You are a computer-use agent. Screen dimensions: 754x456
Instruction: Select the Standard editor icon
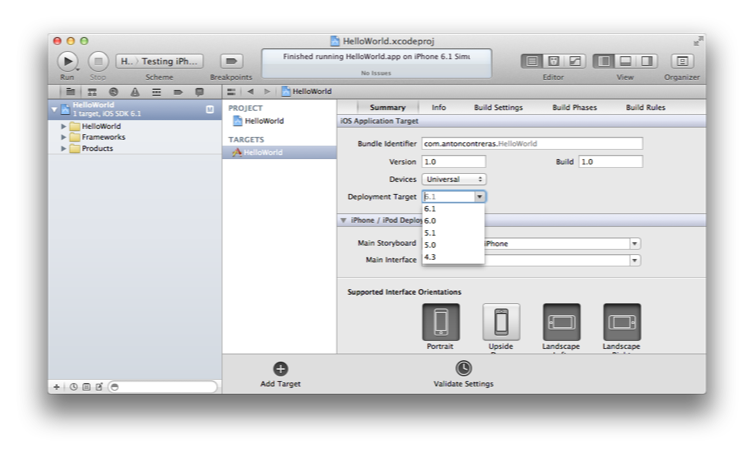[x=532, y=61]
